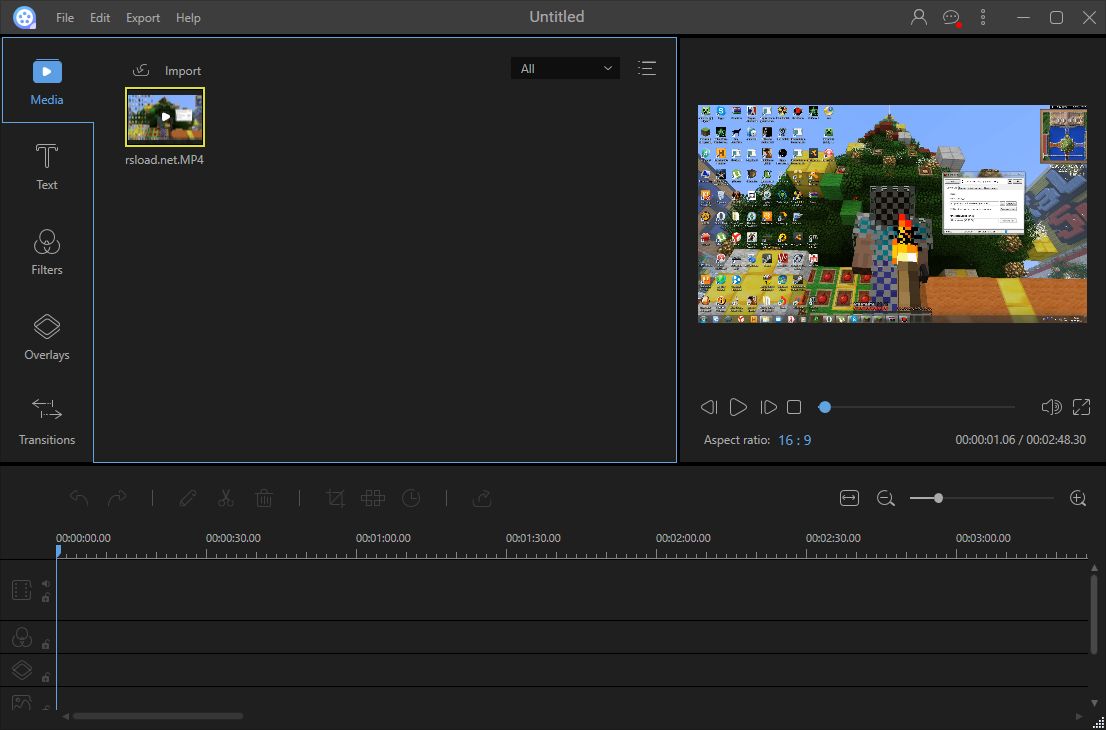The image size is (1106, 730).
Task: Open the Overlays panel
Action: pos(46,337)
